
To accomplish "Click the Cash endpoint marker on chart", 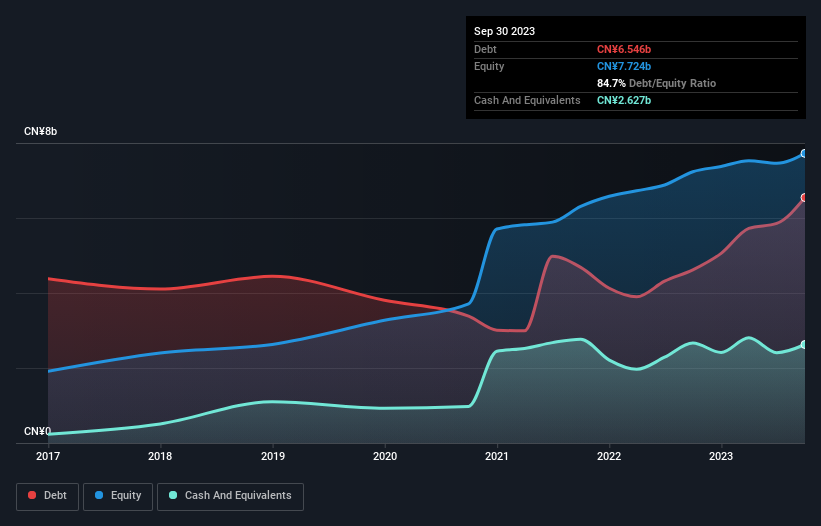I will point(804,345).
